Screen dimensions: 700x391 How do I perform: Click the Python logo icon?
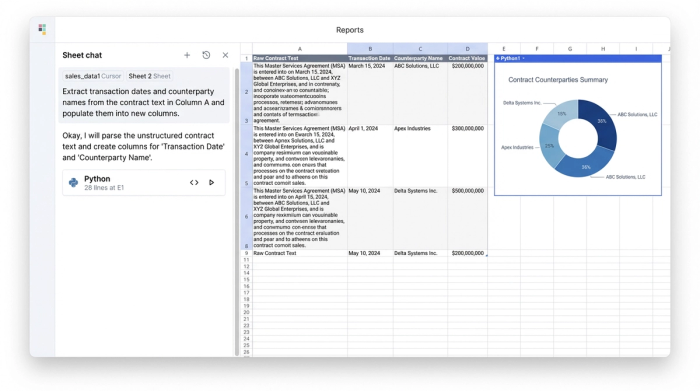tap(73, 183)
